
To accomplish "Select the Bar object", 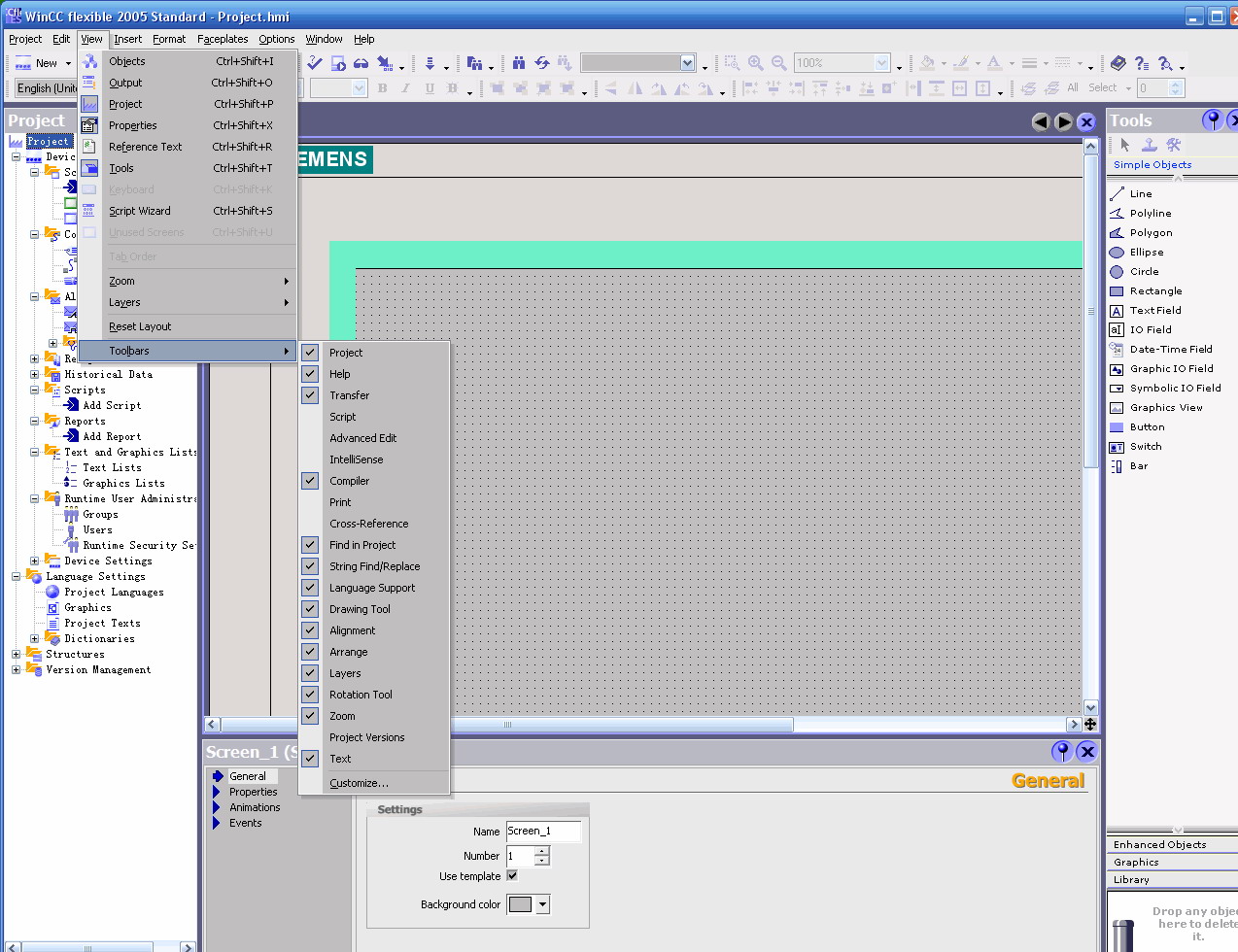I will pos(1128,465).
